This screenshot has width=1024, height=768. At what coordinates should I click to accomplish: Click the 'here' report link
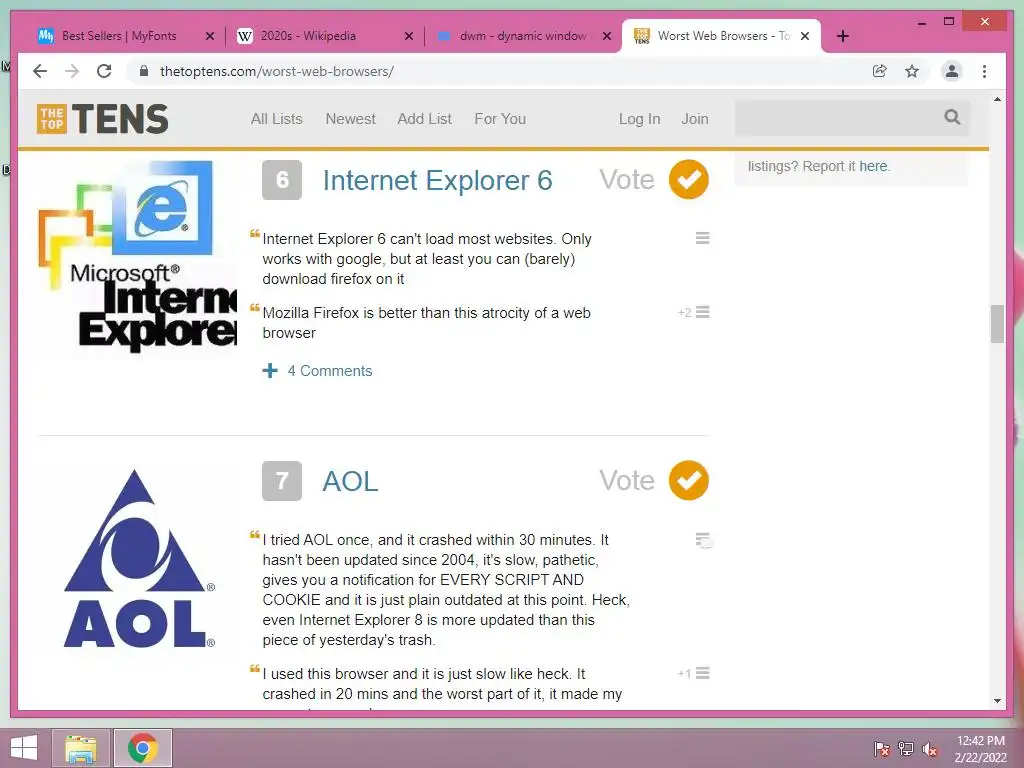873,167
